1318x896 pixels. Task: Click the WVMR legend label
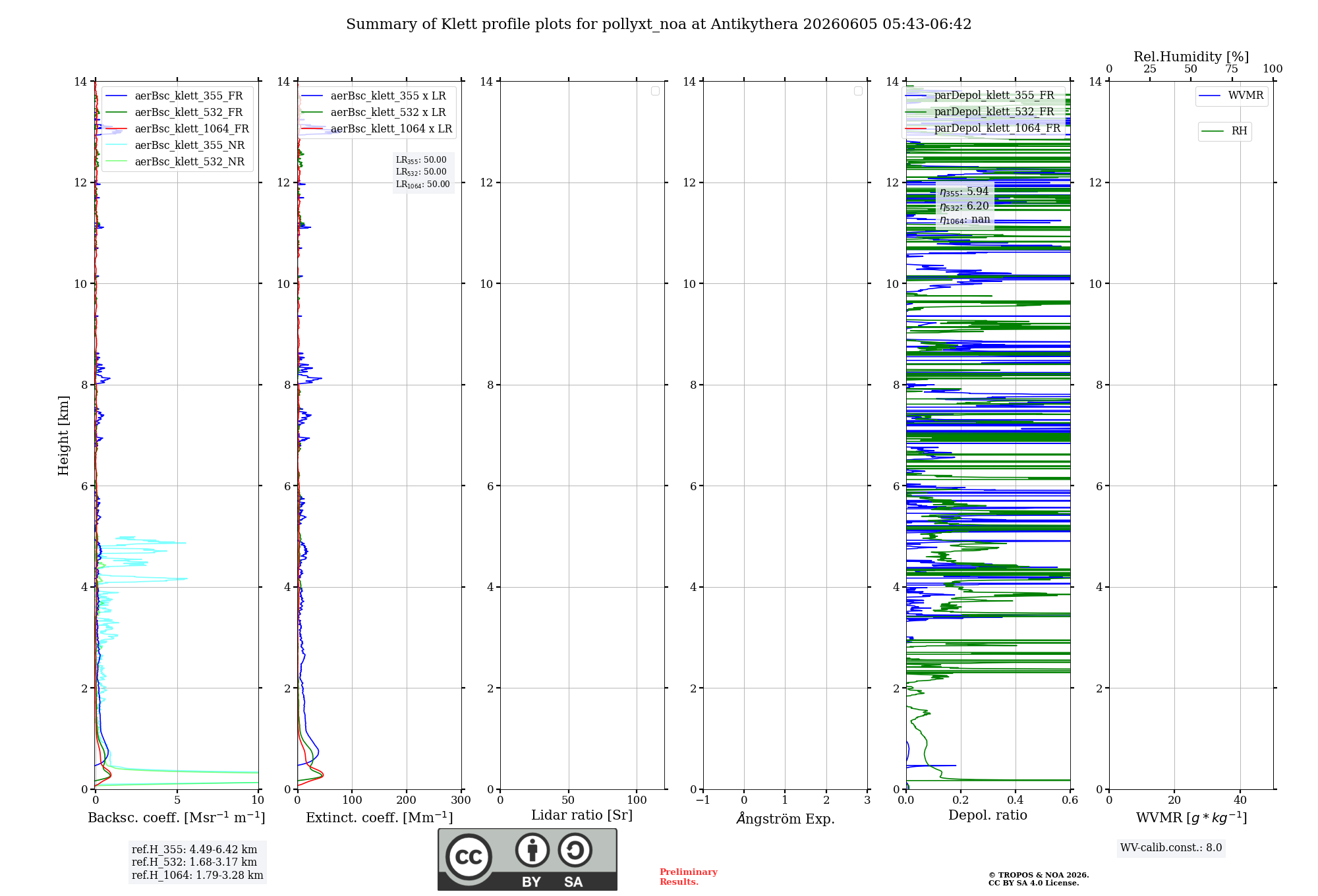coord(1246,96)
